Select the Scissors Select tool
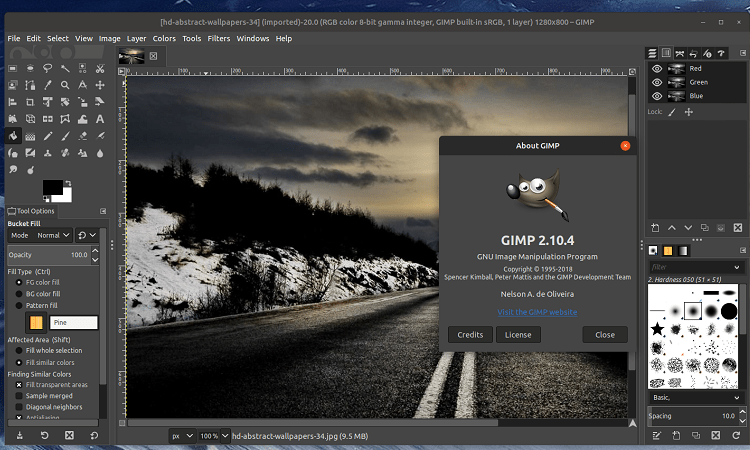750x450 pixels. (100, 68)
